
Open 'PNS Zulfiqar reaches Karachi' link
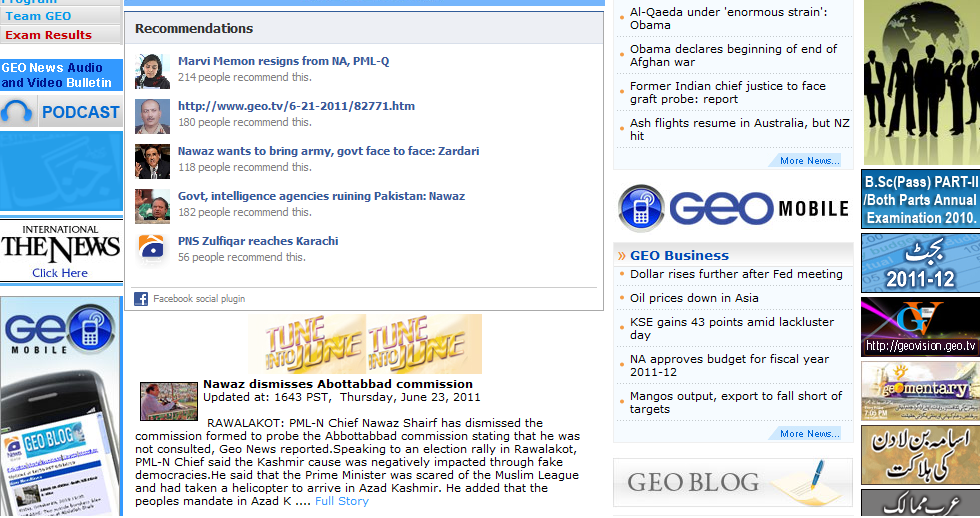(x=258, y=241)
